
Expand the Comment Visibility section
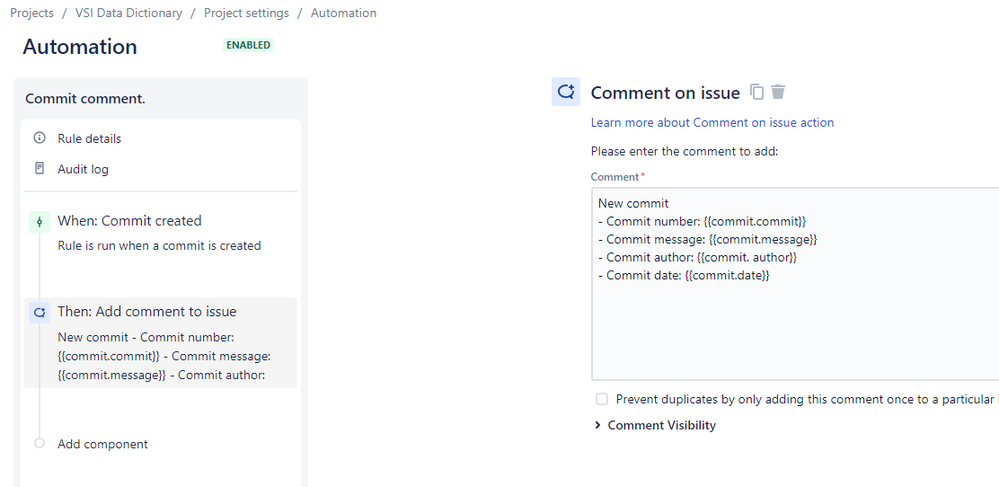click(x=655, y=425)
